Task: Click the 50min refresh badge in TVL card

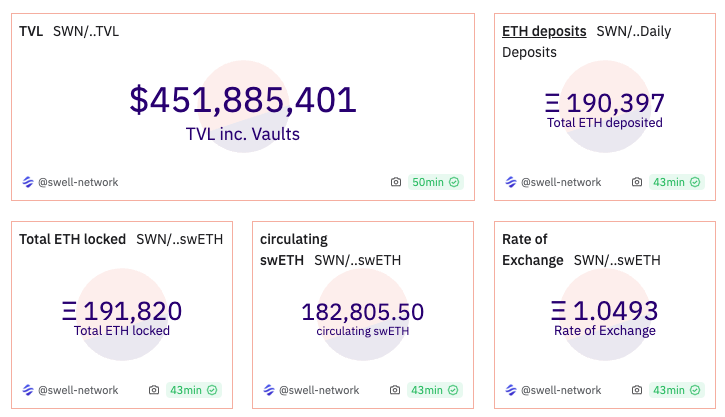Action: click(435, 182)
